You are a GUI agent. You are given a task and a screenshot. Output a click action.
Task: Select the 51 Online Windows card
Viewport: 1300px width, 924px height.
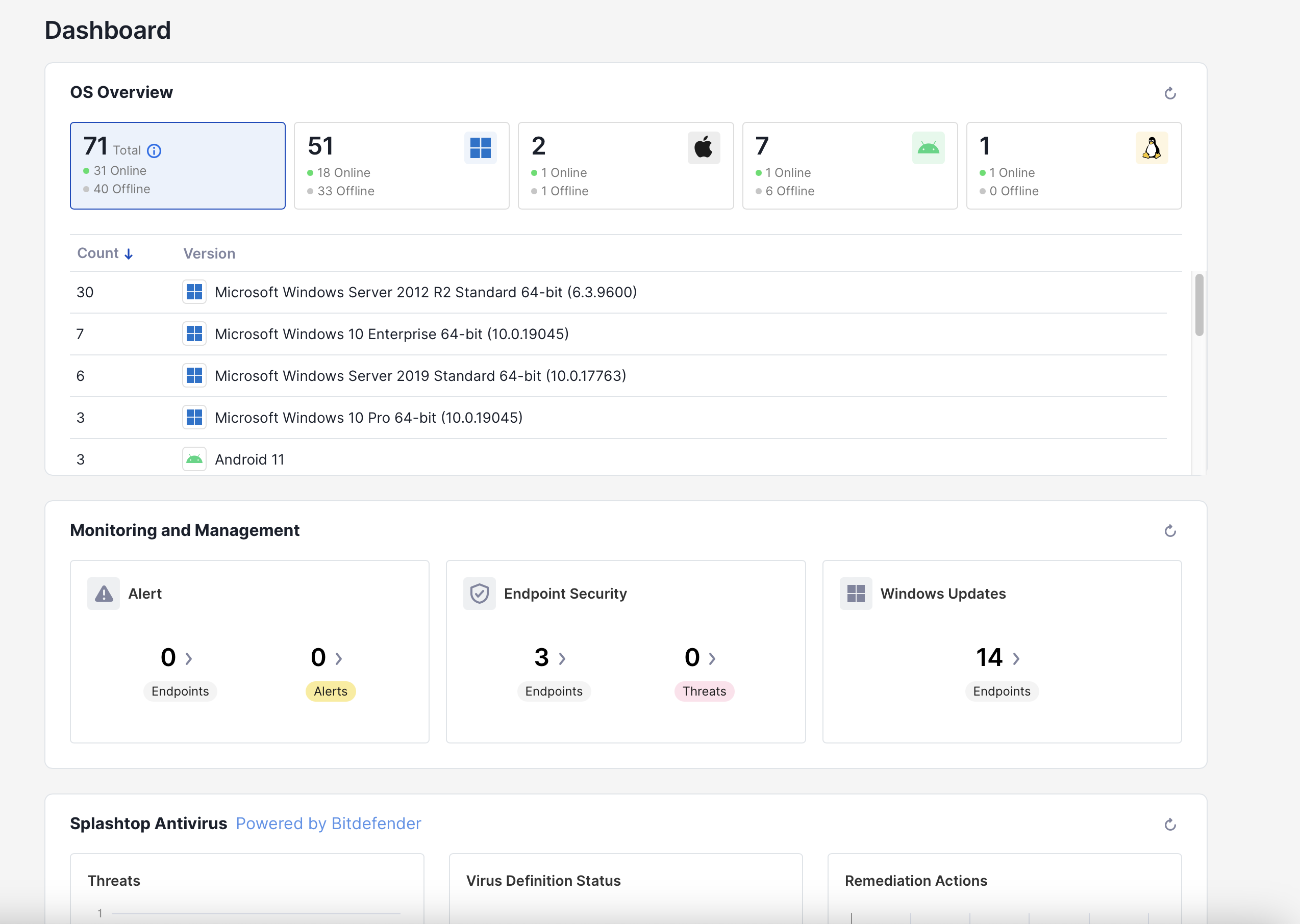(x=401, y=166)
